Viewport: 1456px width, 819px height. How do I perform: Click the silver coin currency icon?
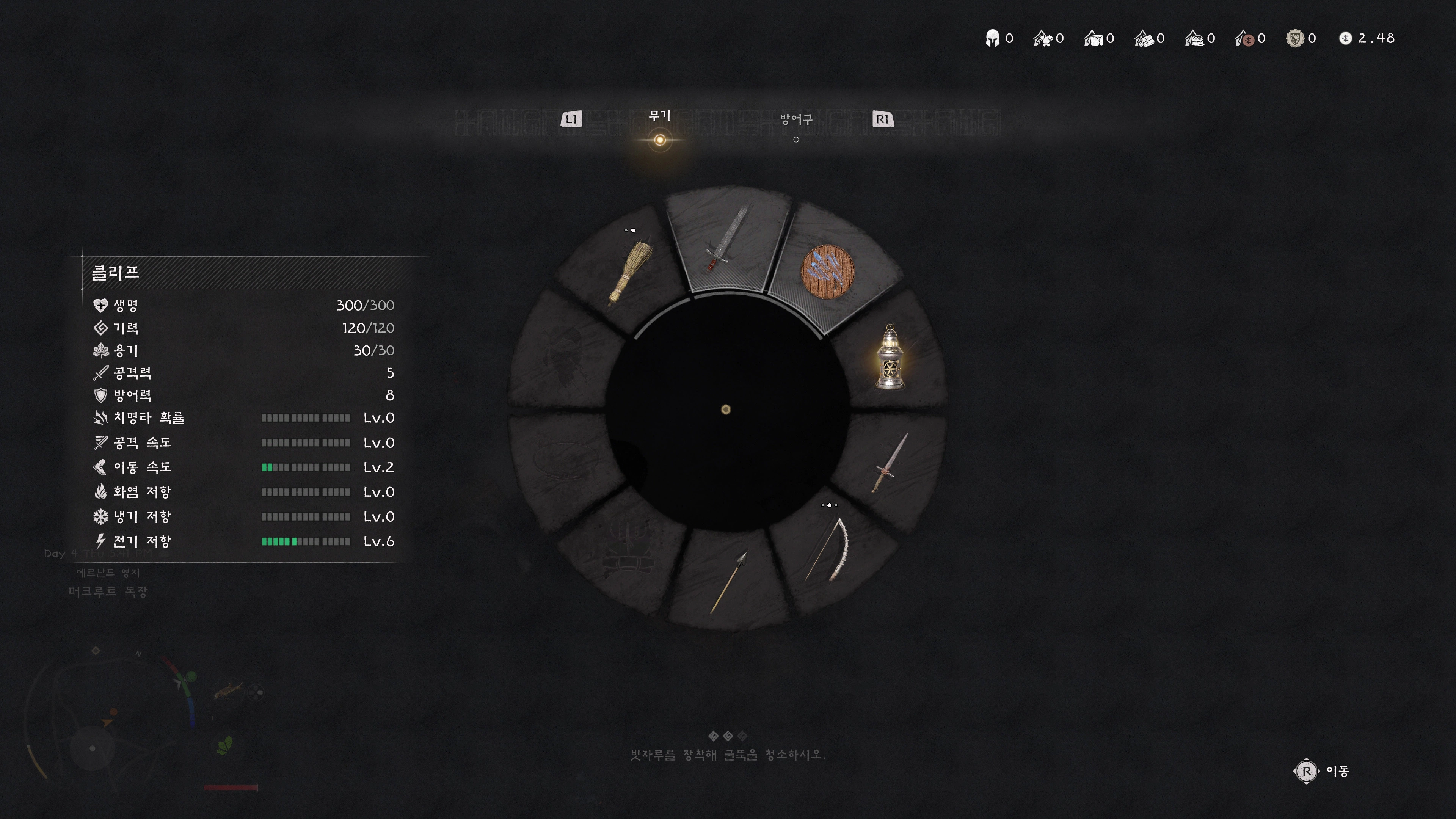[x=1345, y=38]
